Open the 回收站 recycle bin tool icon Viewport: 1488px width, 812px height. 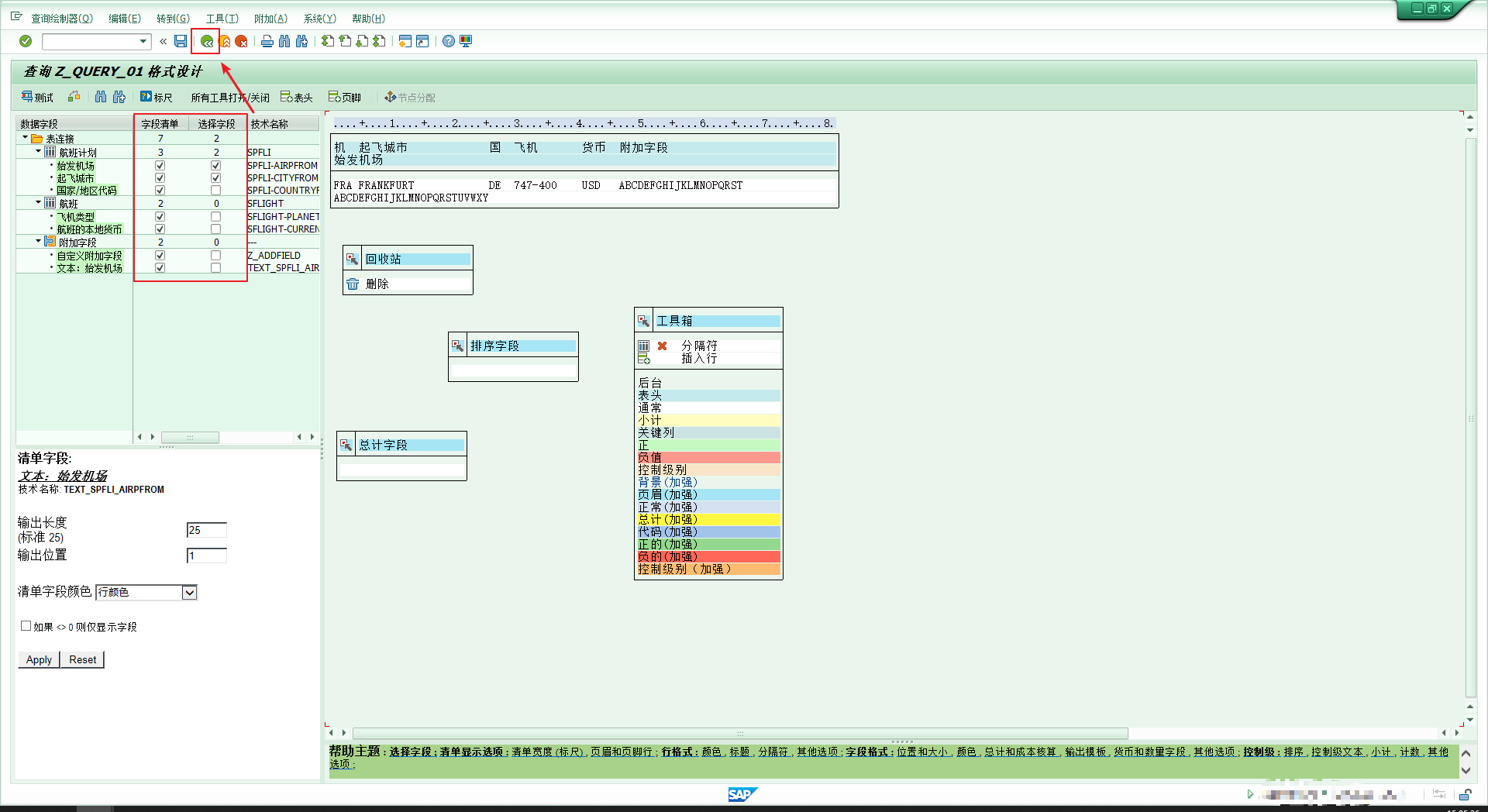click(353, 259)
